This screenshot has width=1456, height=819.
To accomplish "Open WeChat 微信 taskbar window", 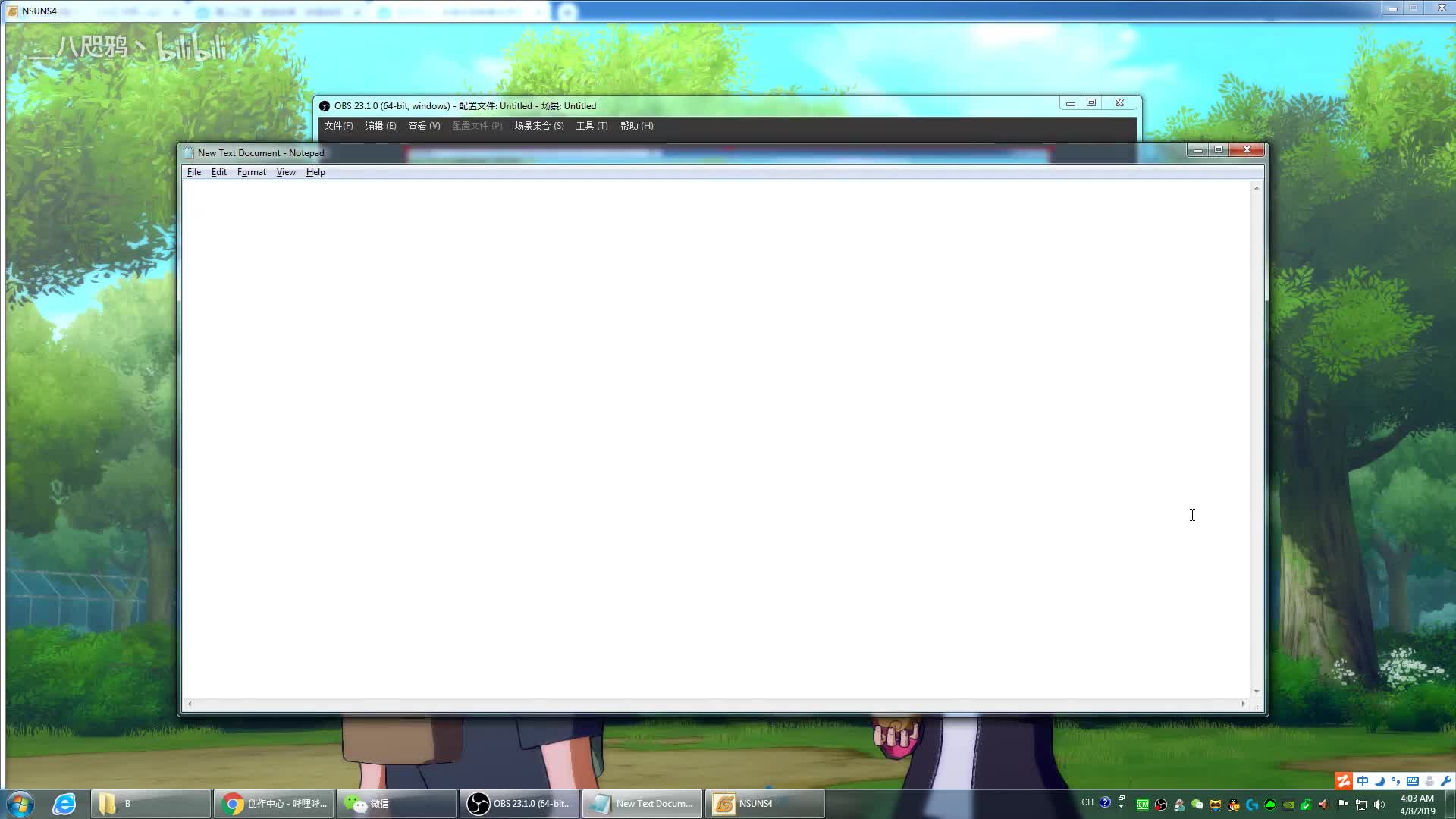I will tap(396, 804).
